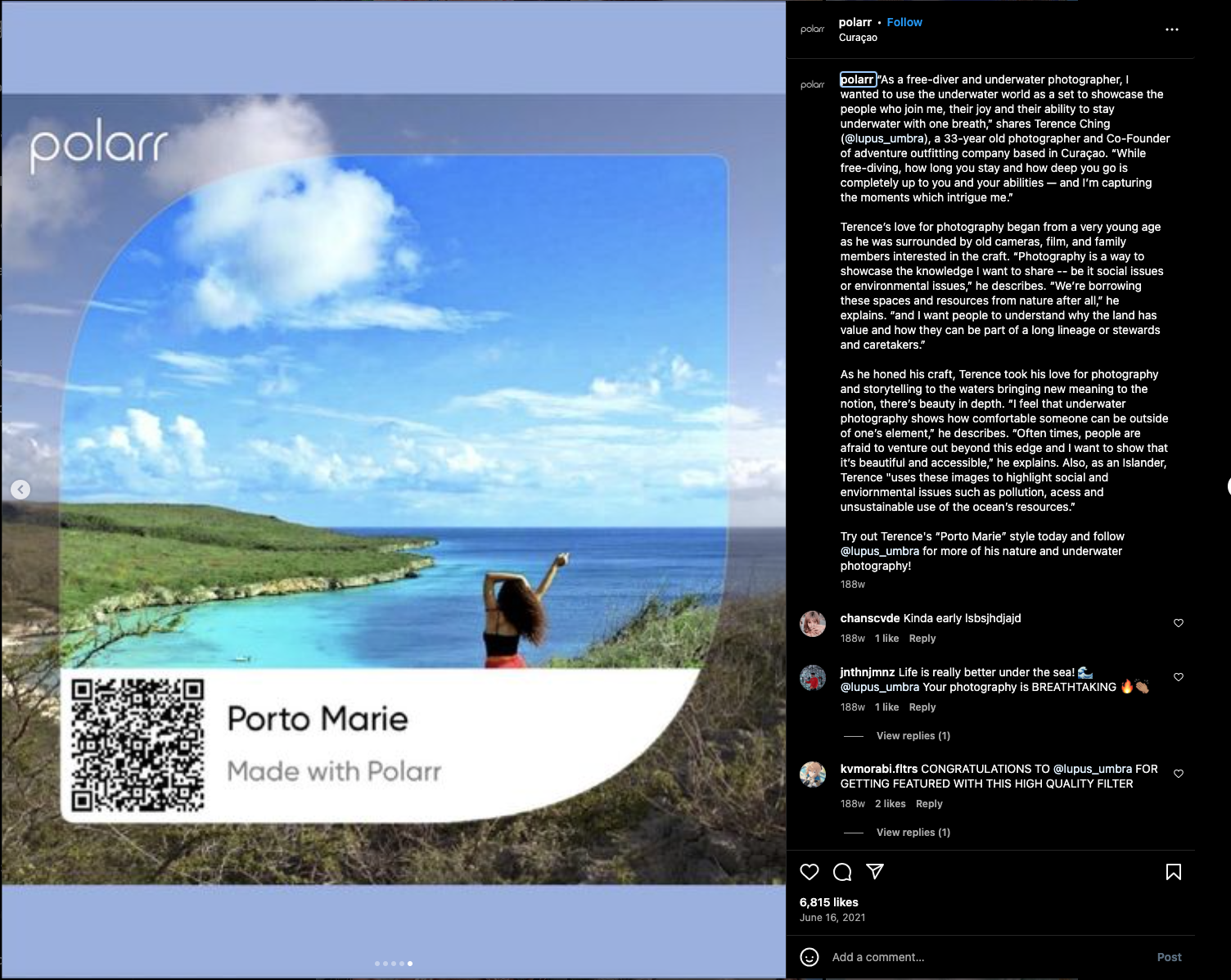Expand replies under jnthnjmnz's comment
This screenshot has height=980, width=1231.
tap(913, 736)
